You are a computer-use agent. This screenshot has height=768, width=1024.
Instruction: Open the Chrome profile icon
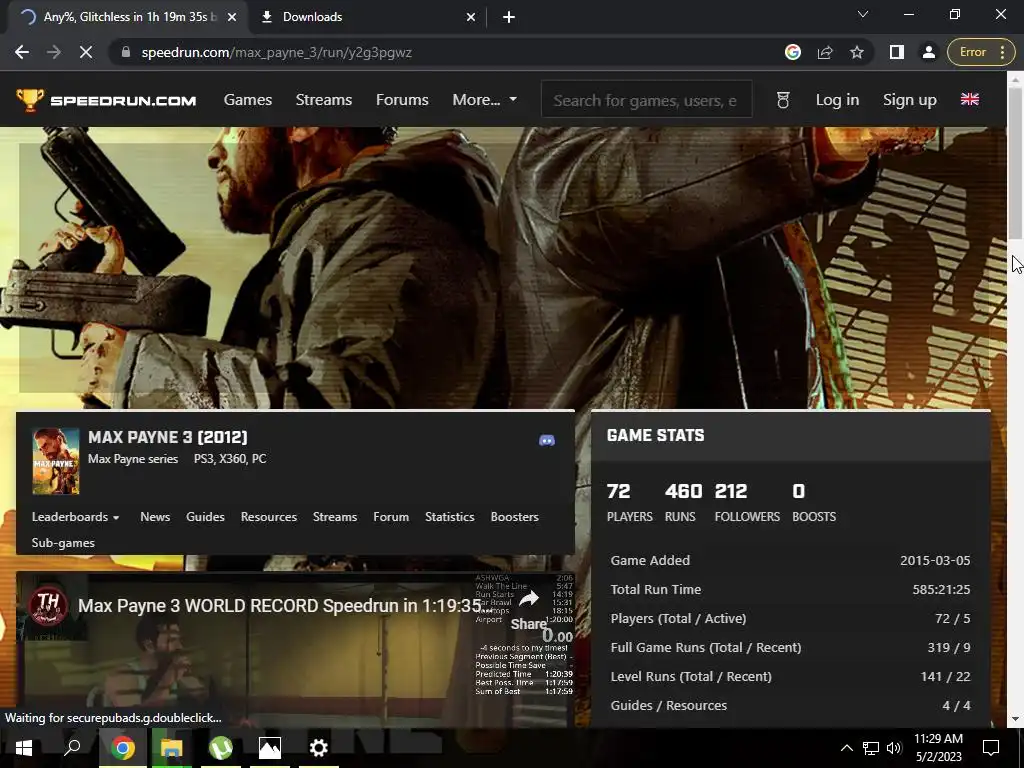[929, 52]
